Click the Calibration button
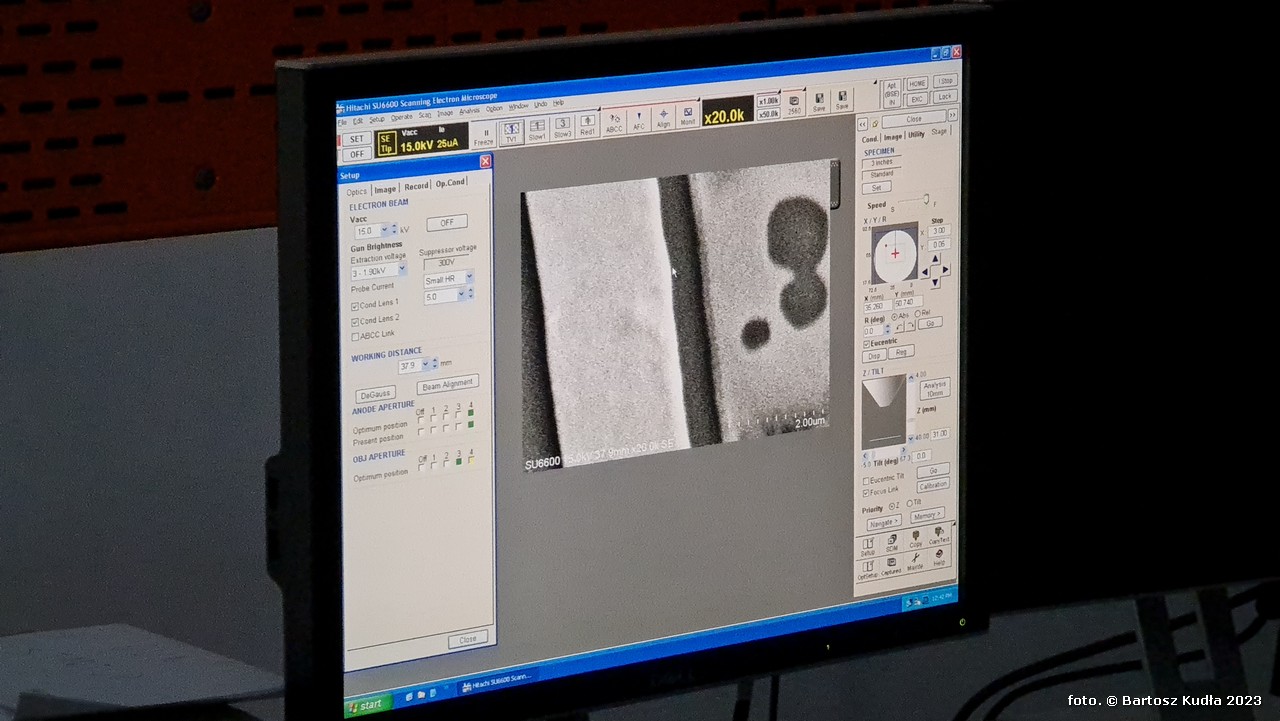 933,485
